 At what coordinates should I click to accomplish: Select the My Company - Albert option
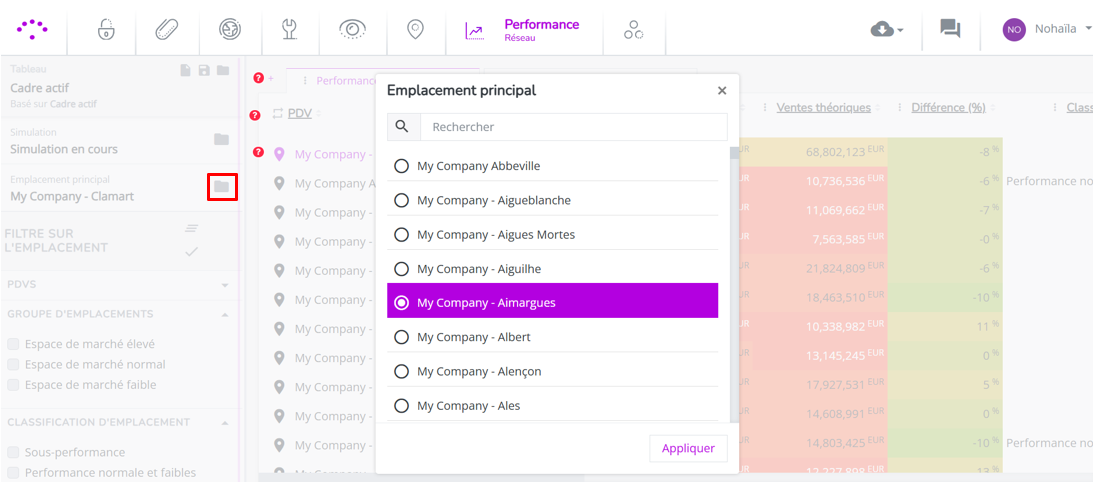(x=552, y=337)
